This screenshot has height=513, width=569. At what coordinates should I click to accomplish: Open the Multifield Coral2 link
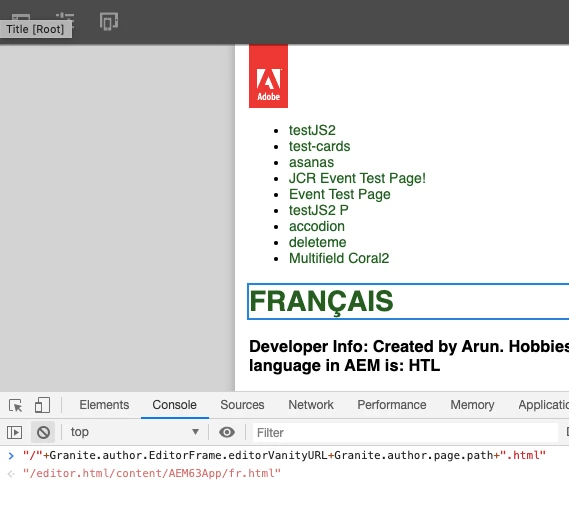click(339, 258)
